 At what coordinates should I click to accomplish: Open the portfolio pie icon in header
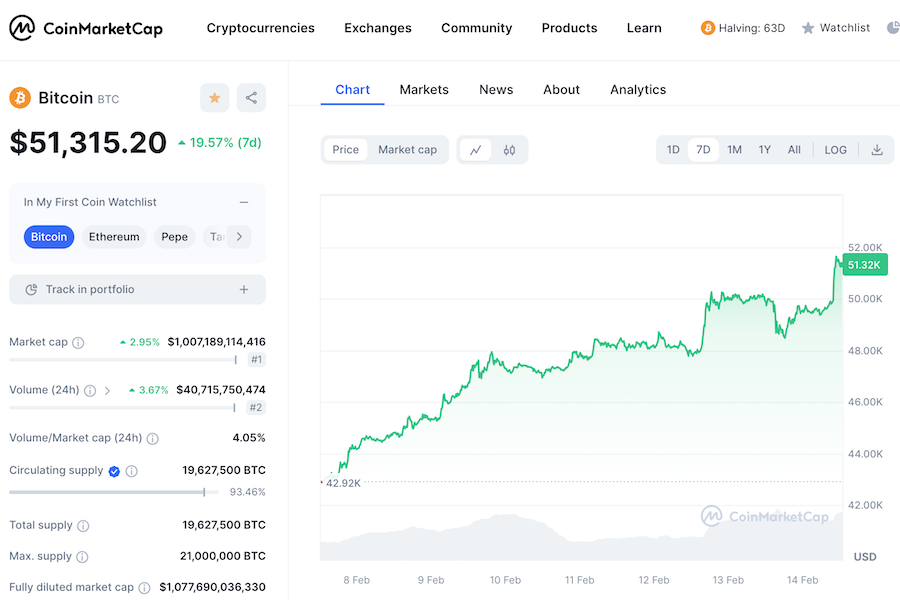pos(893,28)
